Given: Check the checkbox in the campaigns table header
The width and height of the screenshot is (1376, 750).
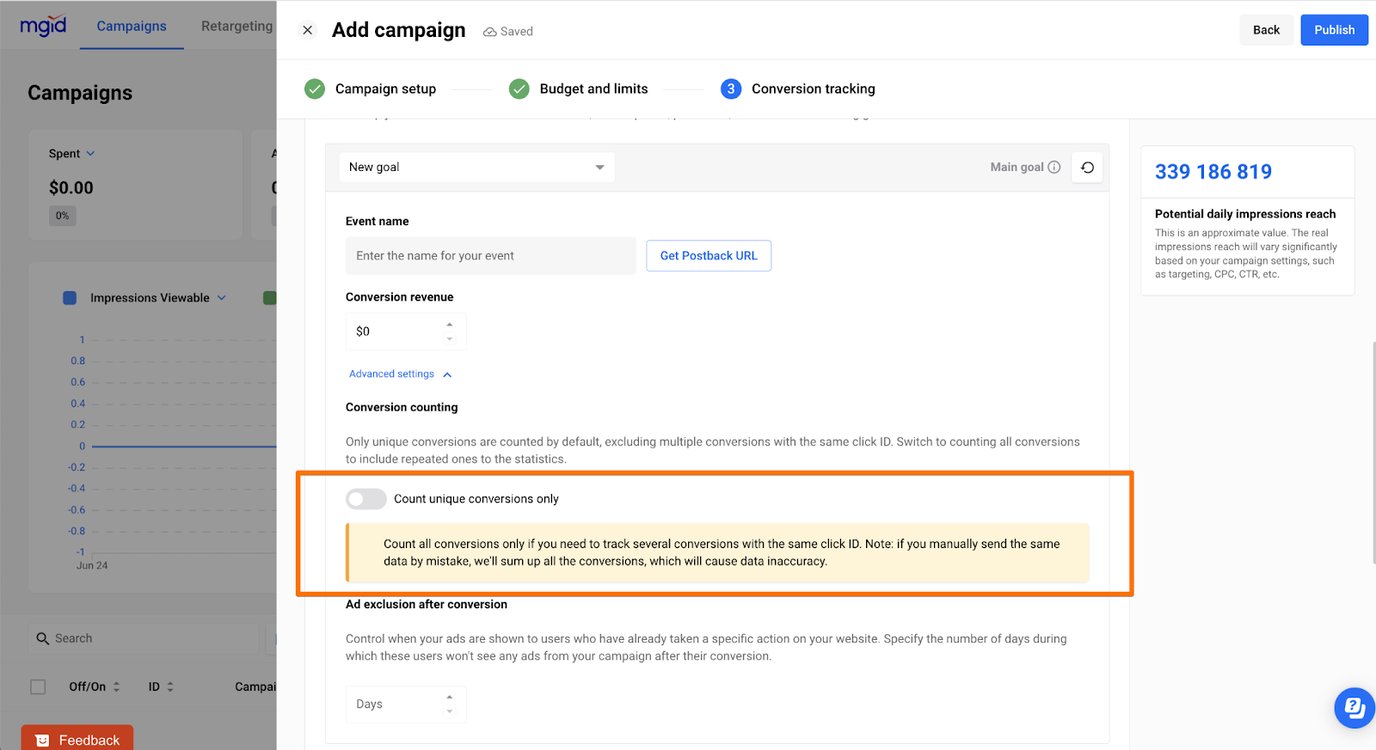Looking at the screenshot, I should pos(37,686).
